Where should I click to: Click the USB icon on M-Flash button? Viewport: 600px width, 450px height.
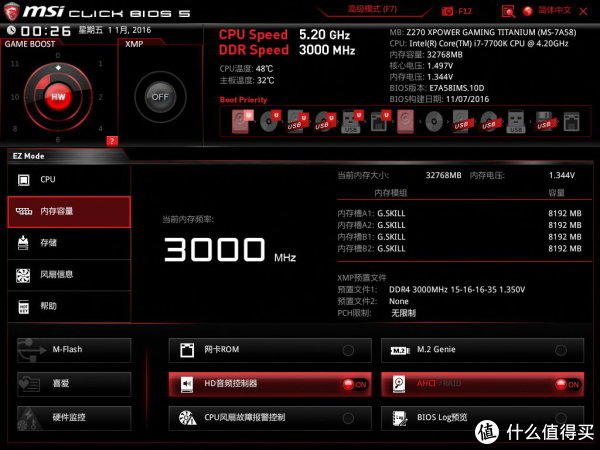tap(31, 350)
